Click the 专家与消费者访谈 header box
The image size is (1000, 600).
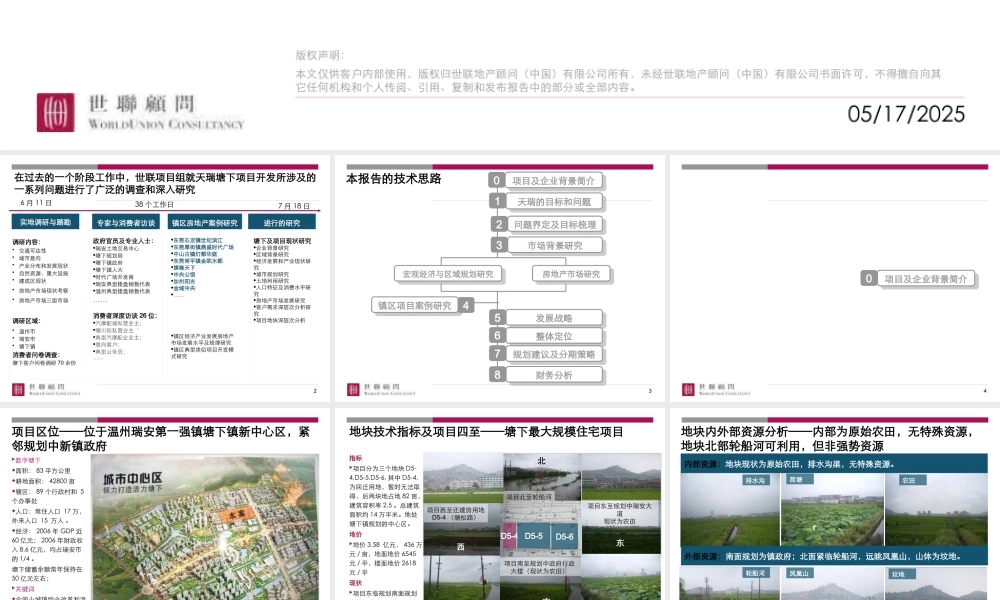point(126,223)
